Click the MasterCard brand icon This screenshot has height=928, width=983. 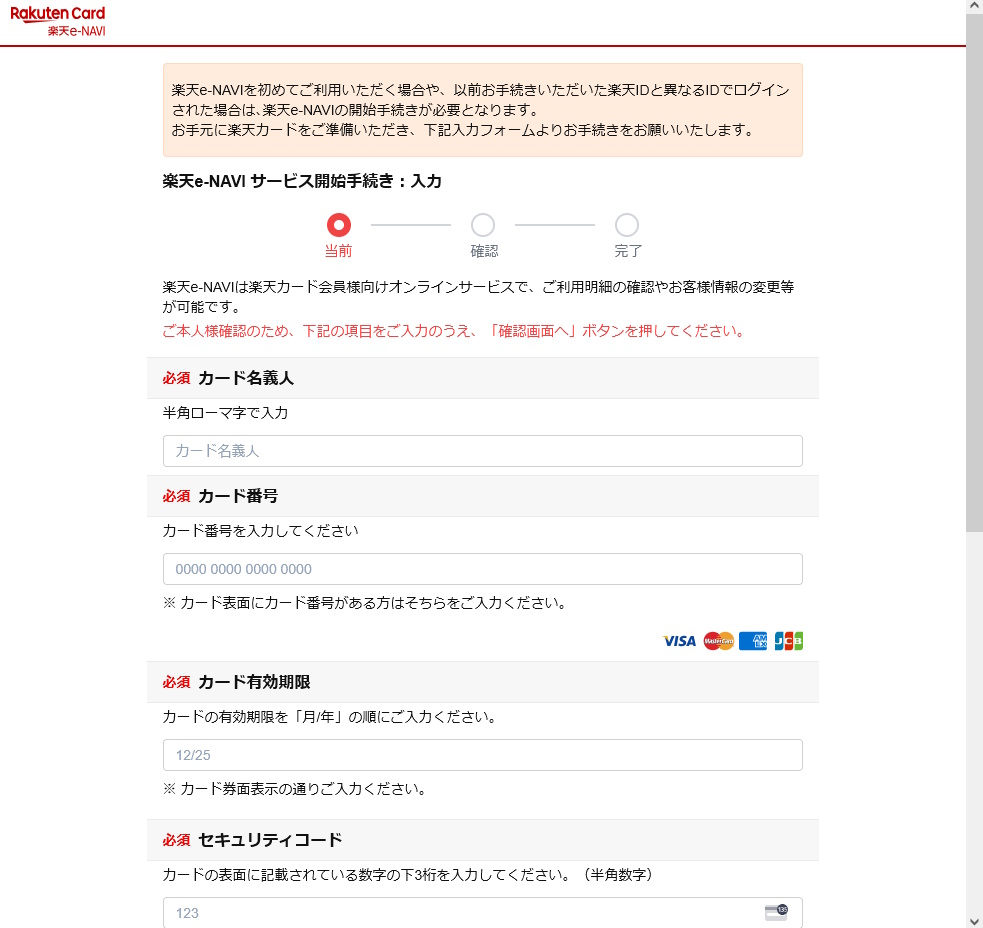[x=718, y=641]
